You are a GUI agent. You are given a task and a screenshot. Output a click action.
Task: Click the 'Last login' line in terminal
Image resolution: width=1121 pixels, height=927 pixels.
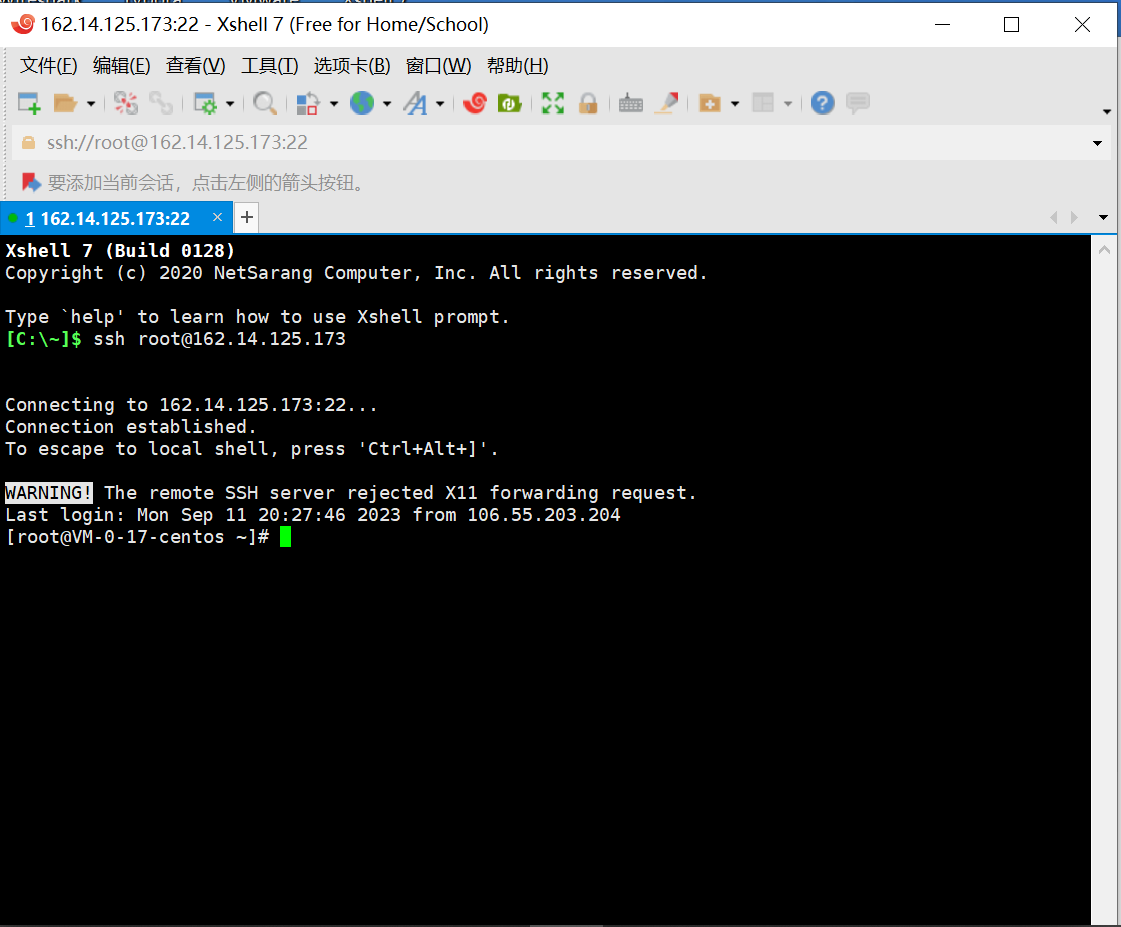tap(312, 515)
